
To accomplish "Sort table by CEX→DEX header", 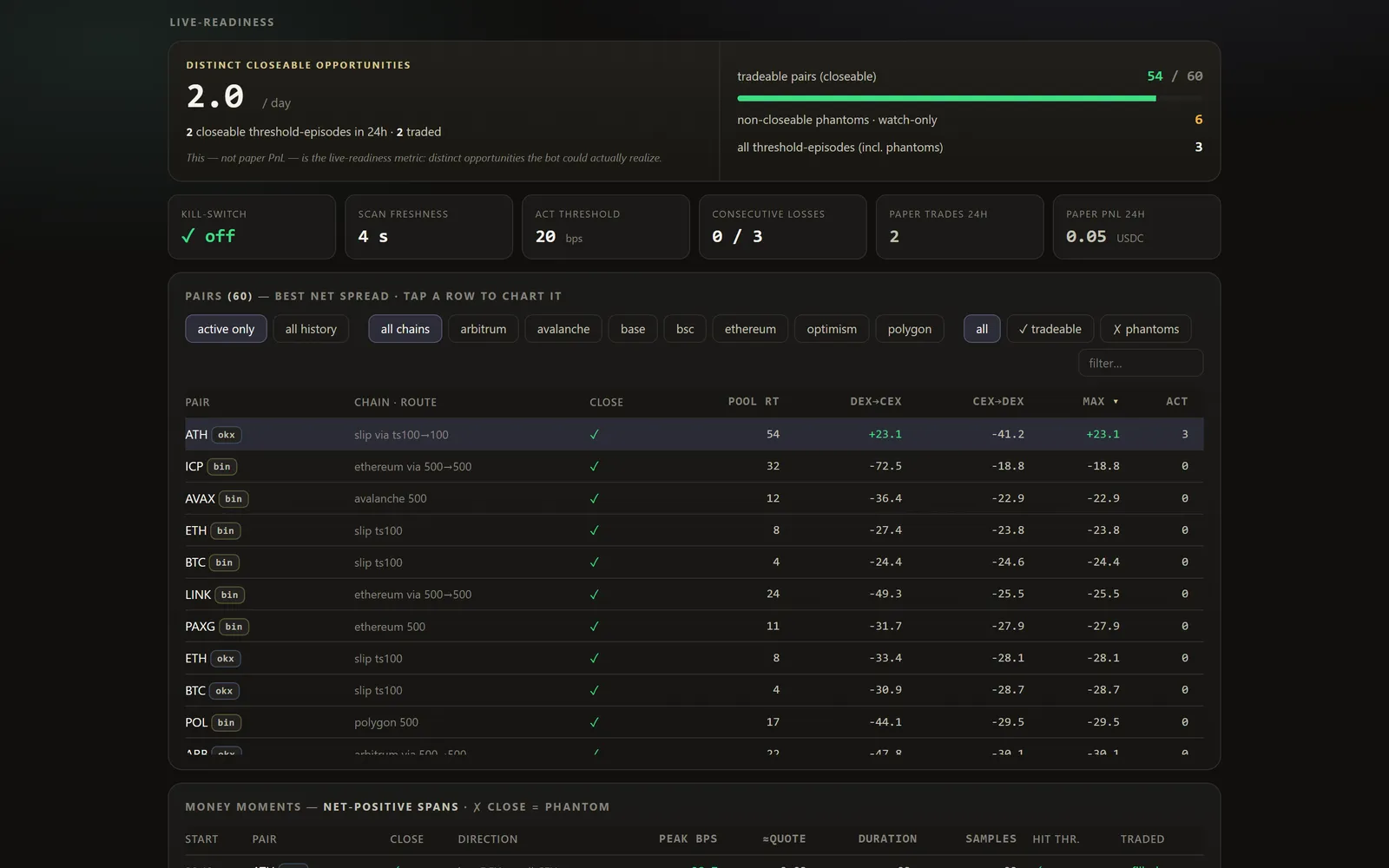I will coord(998,401).
